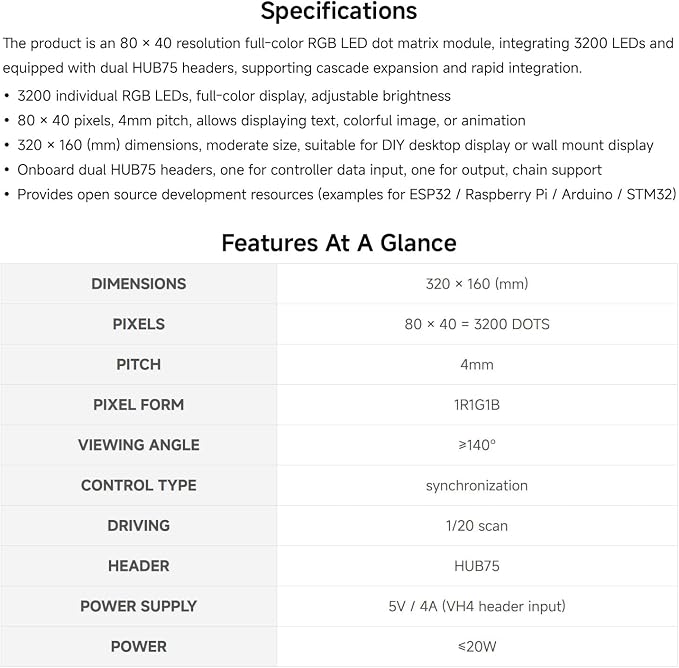The height and width of the screenshot is (668, 679).
Task: Click the Features At A Glance heading
Action: coord(339,243)
